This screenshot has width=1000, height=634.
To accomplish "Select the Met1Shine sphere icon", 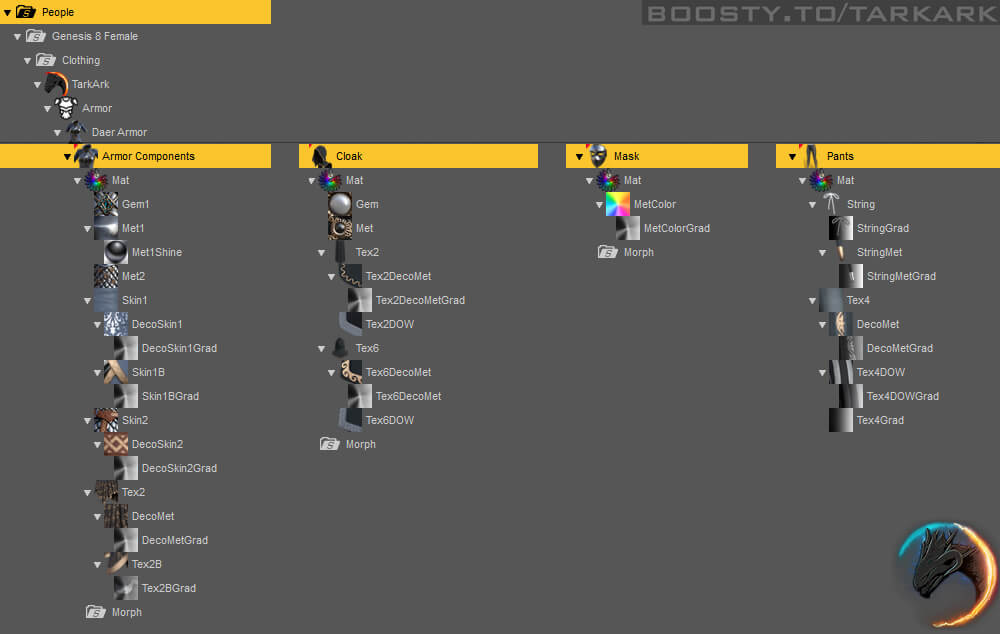I will [x=116, y=252].
